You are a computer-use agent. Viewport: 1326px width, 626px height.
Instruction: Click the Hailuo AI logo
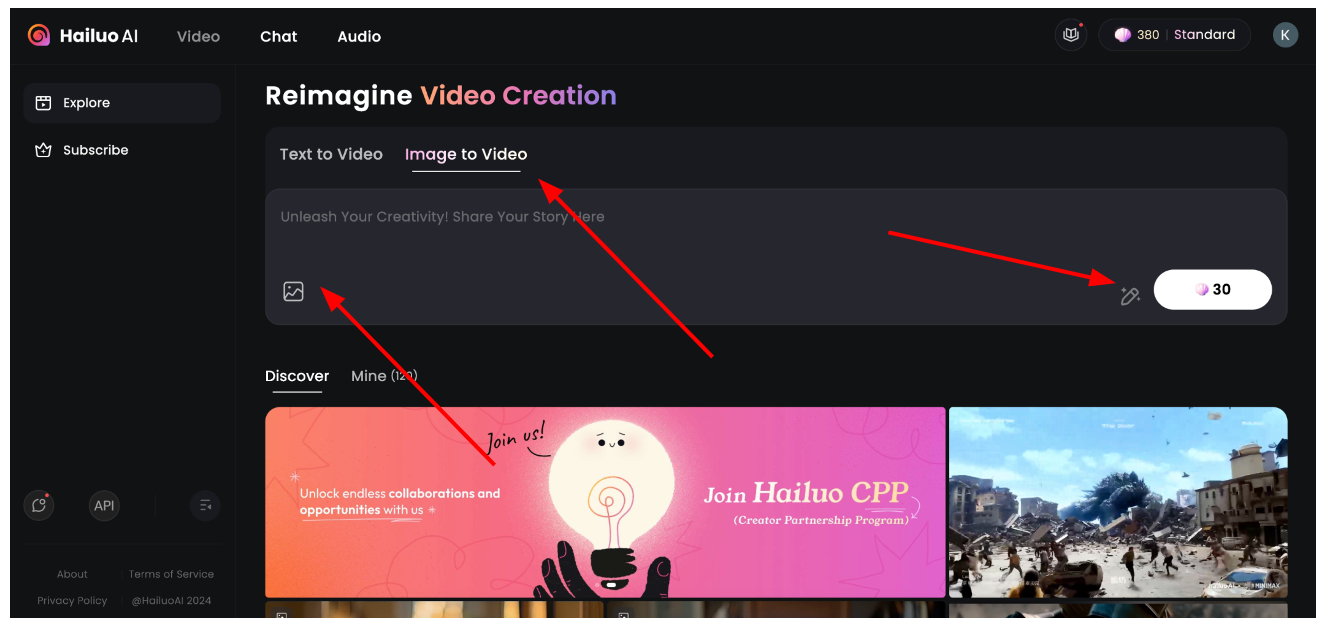tap(83, 36)
